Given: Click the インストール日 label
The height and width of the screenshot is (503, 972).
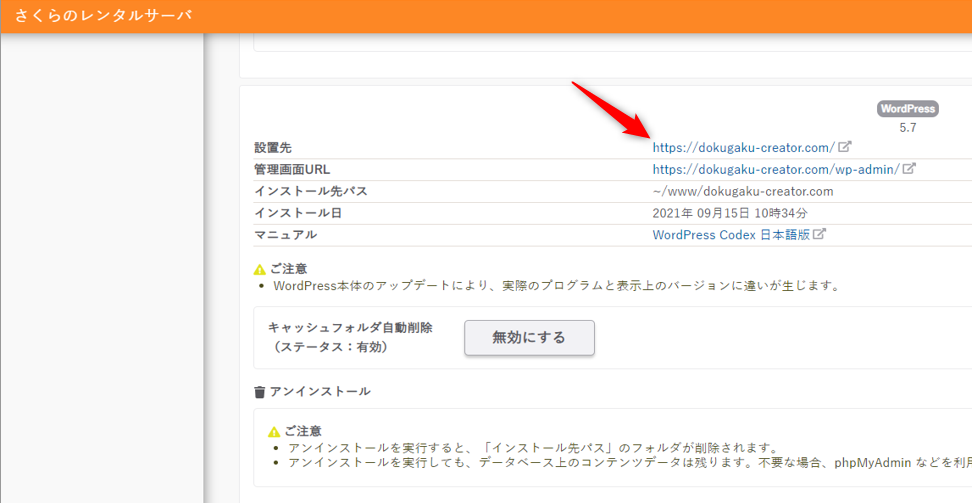Looking at the screenshot, I should tap(298, 213).
